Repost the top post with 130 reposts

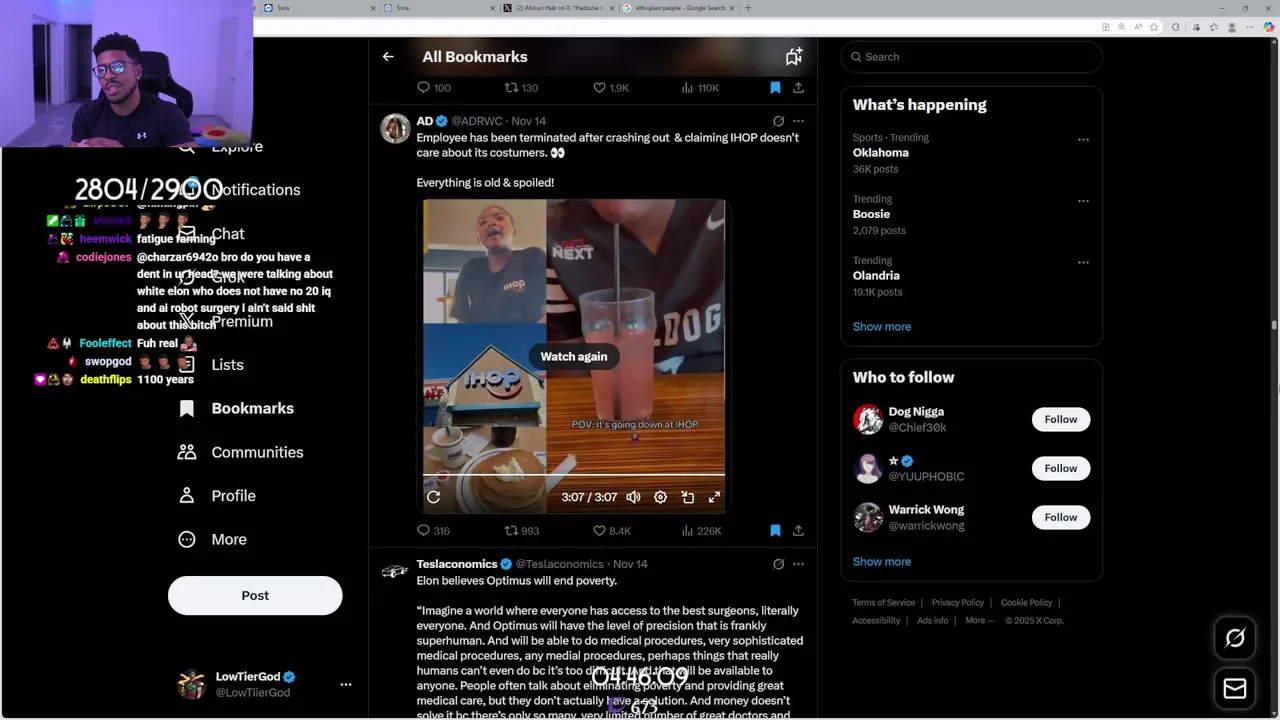[521, 88]
